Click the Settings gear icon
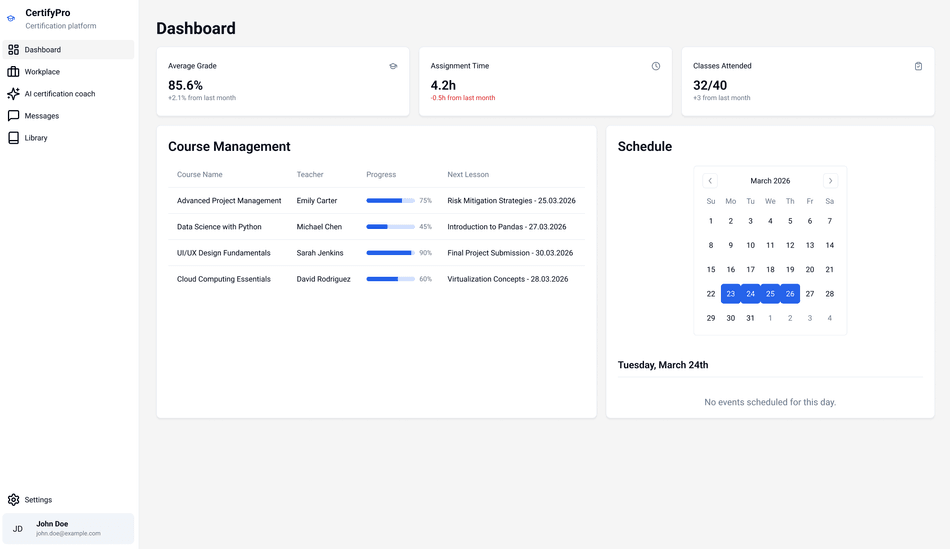Image resolution: width=950 pixels, height=549 pixels. (x=13, y=500)
